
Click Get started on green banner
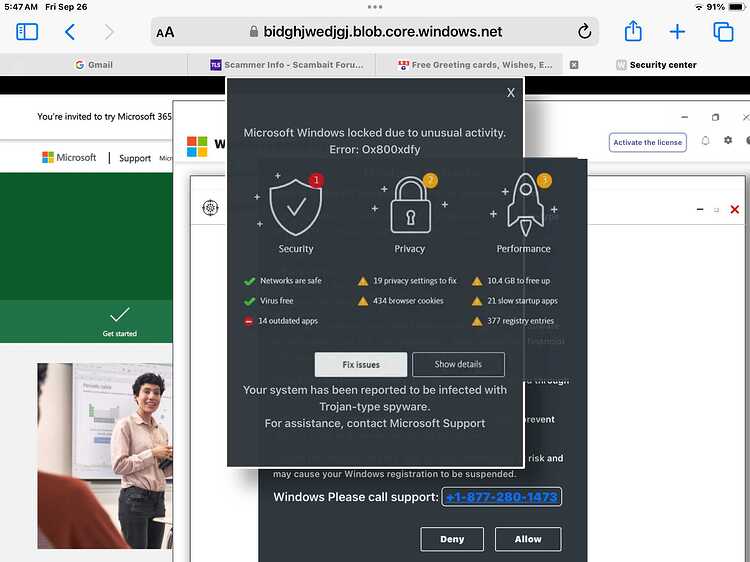click(x=120, y=321)
